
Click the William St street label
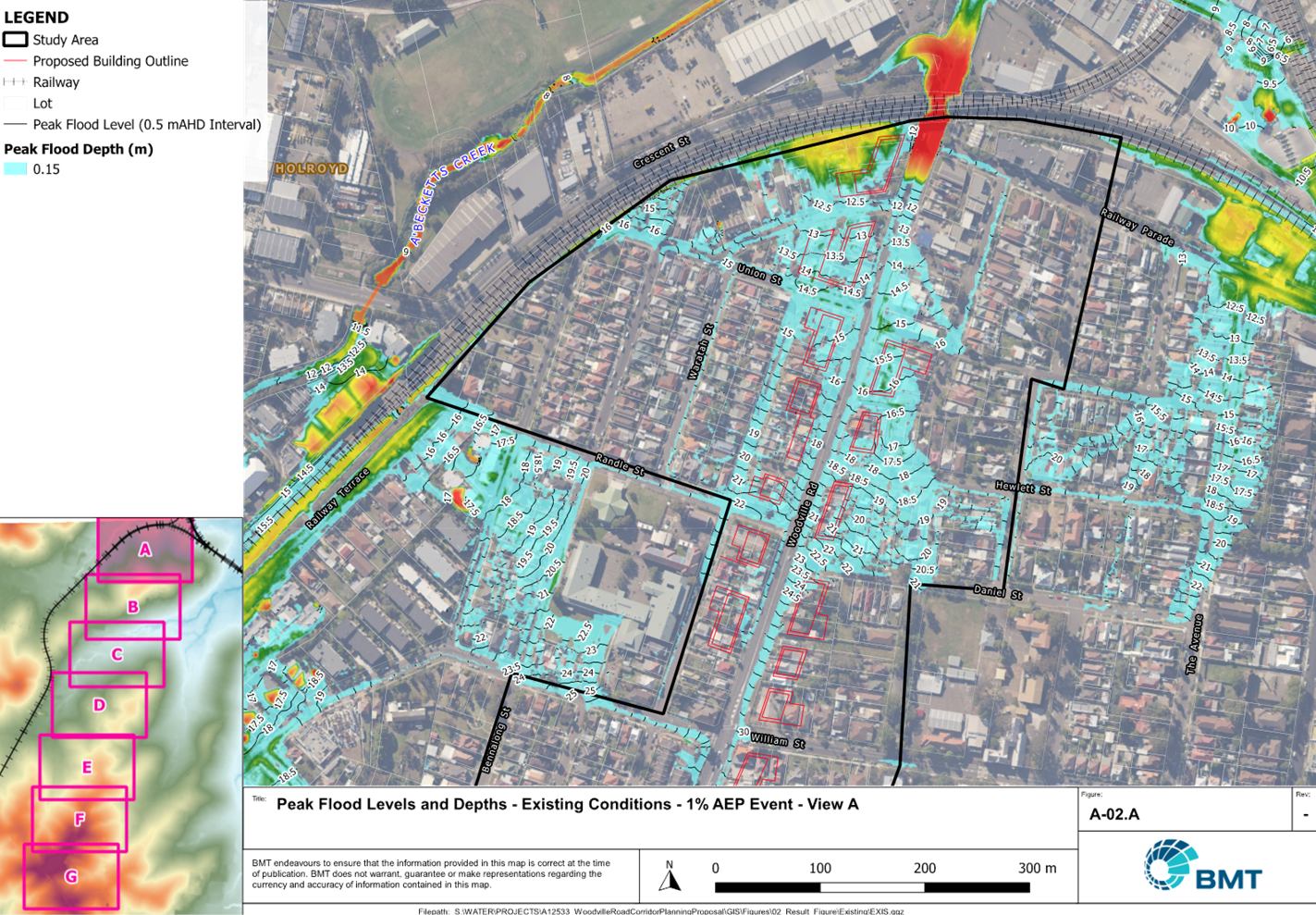pyautogui.click(x=778, y=741)
